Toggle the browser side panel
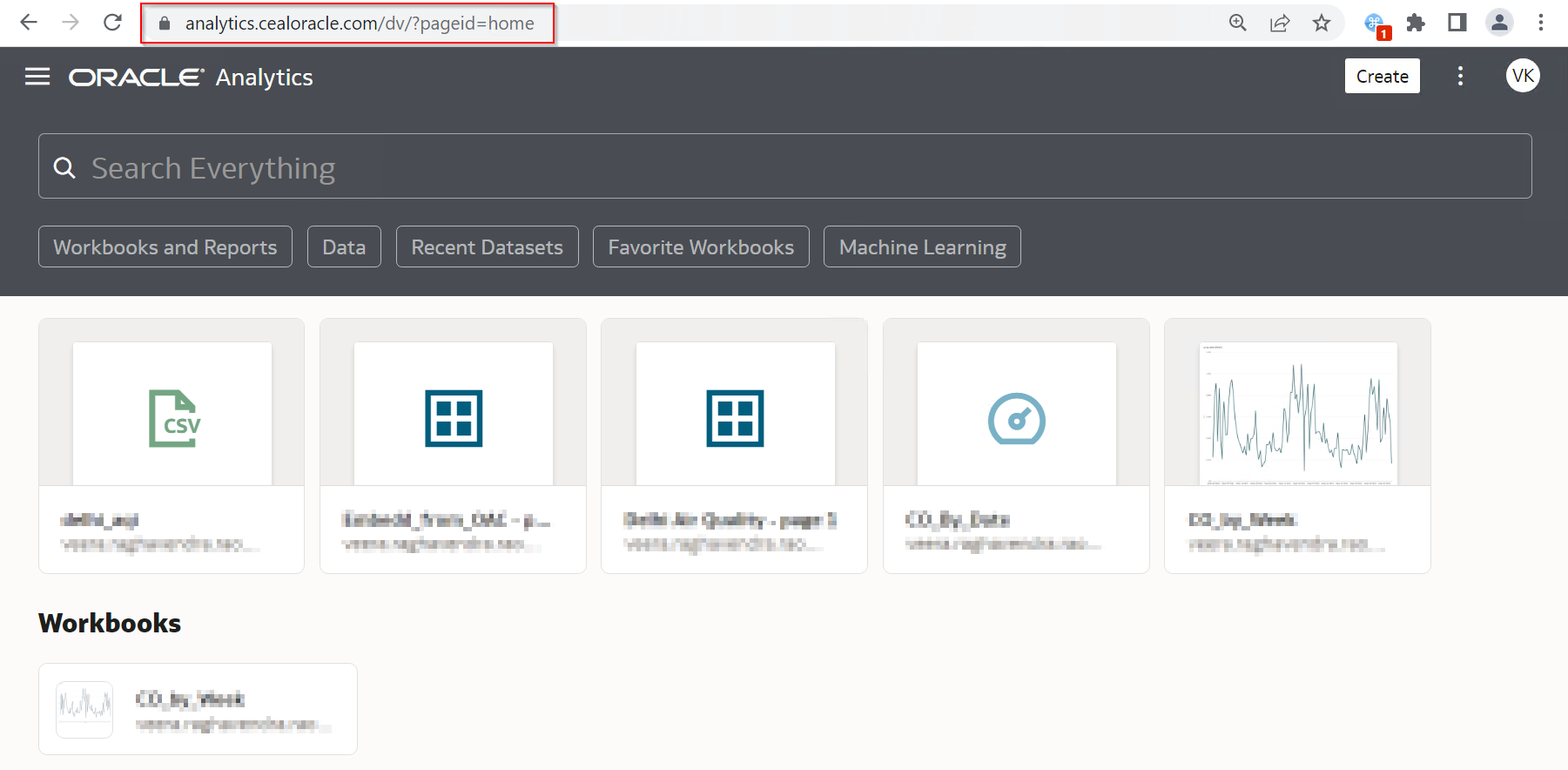Viewport: 1568px width, 770px height. (x=1457, y=23)
